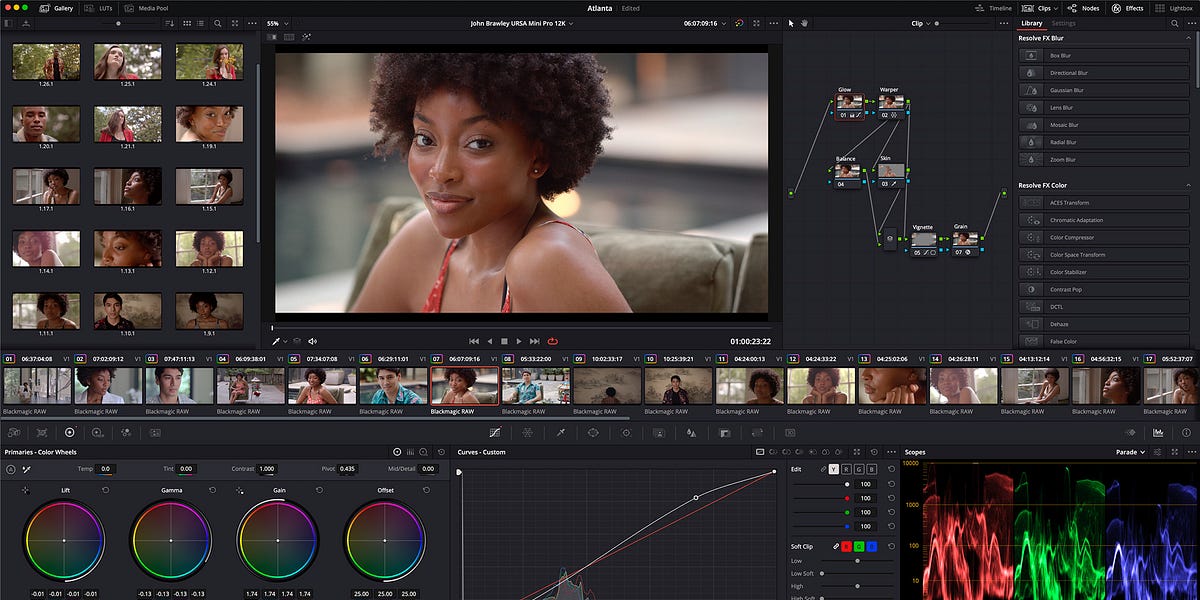Viewport: 1200px width, 600px height.
Task: Mute the viewer audio speaker icon
Action: tap(313, 341)
